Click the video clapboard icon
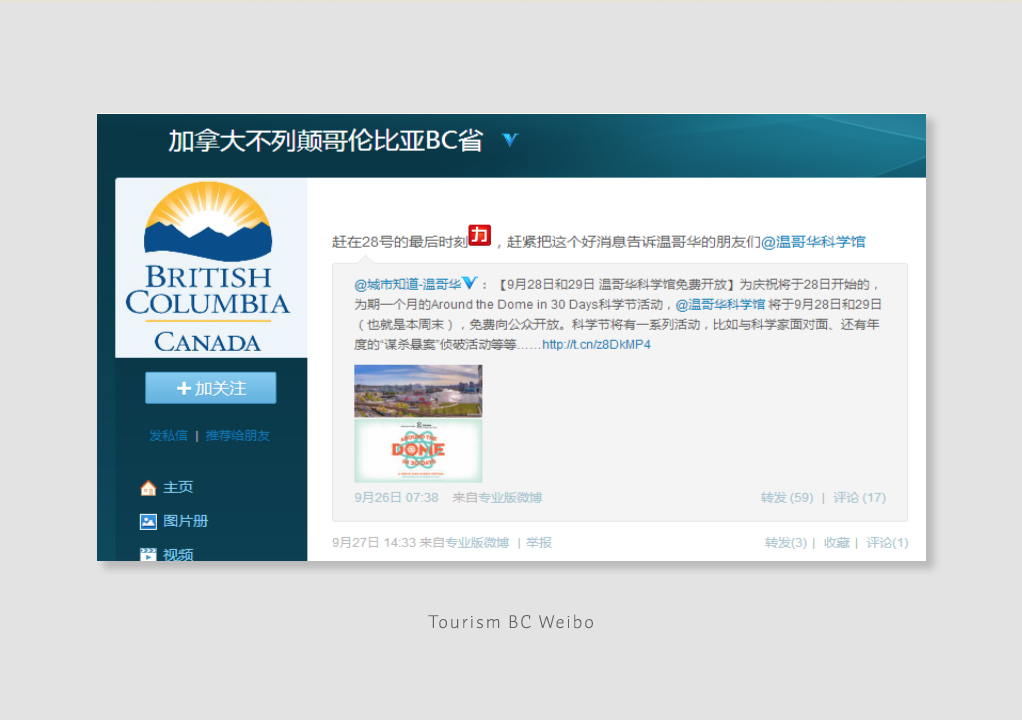Screen dimensions: 1022x720 click(148, 554)
